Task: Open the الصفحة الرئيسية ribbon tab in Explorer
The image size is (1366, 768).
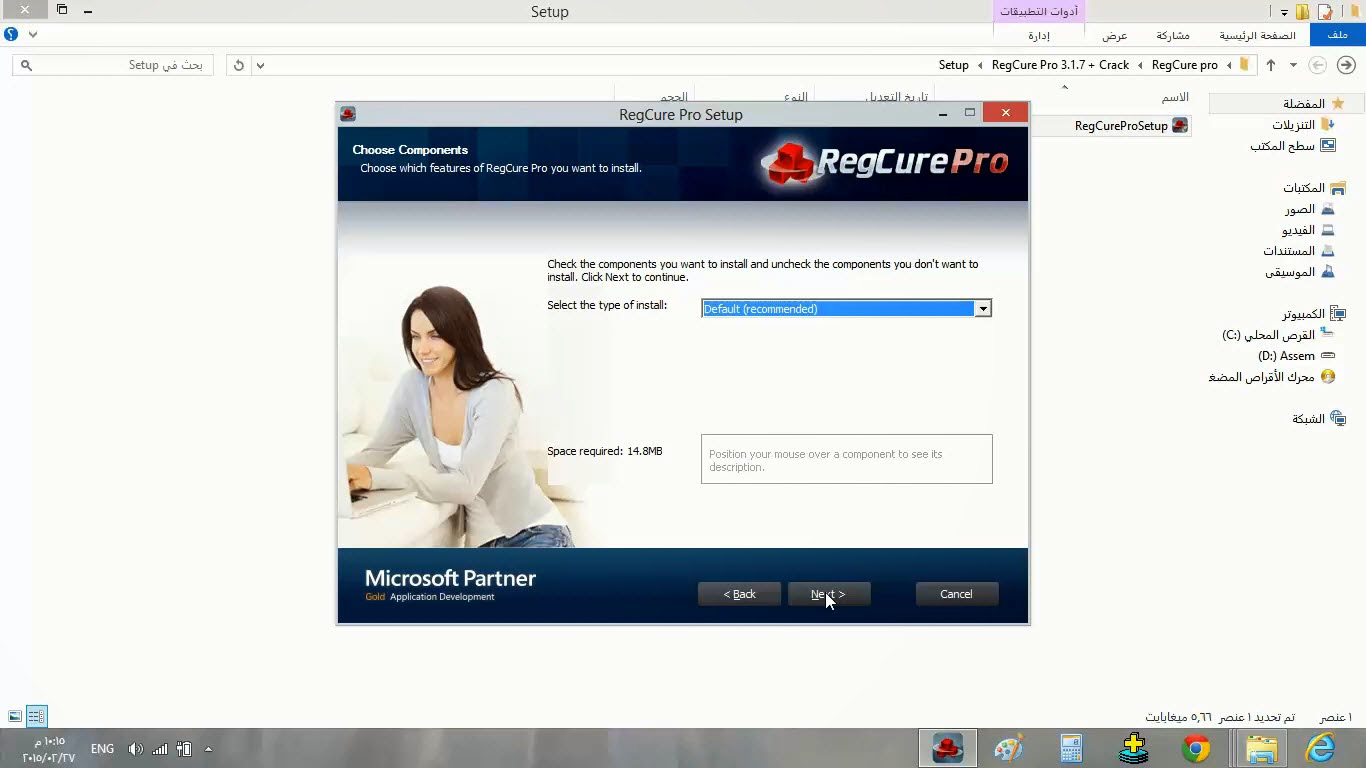Action: tap(1257, 35)
